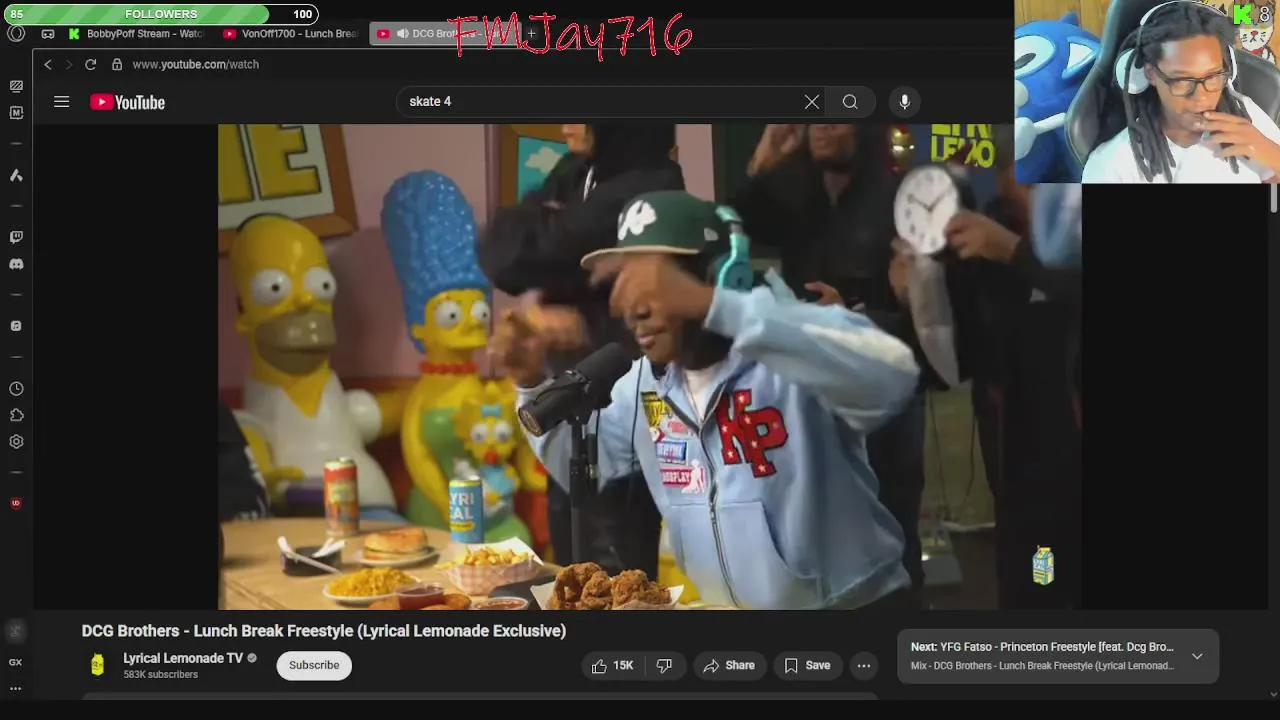The height and width of the screenshot is (720, 1280).
Task: Start voice search with microphone icon
Action: coord(904,102)
